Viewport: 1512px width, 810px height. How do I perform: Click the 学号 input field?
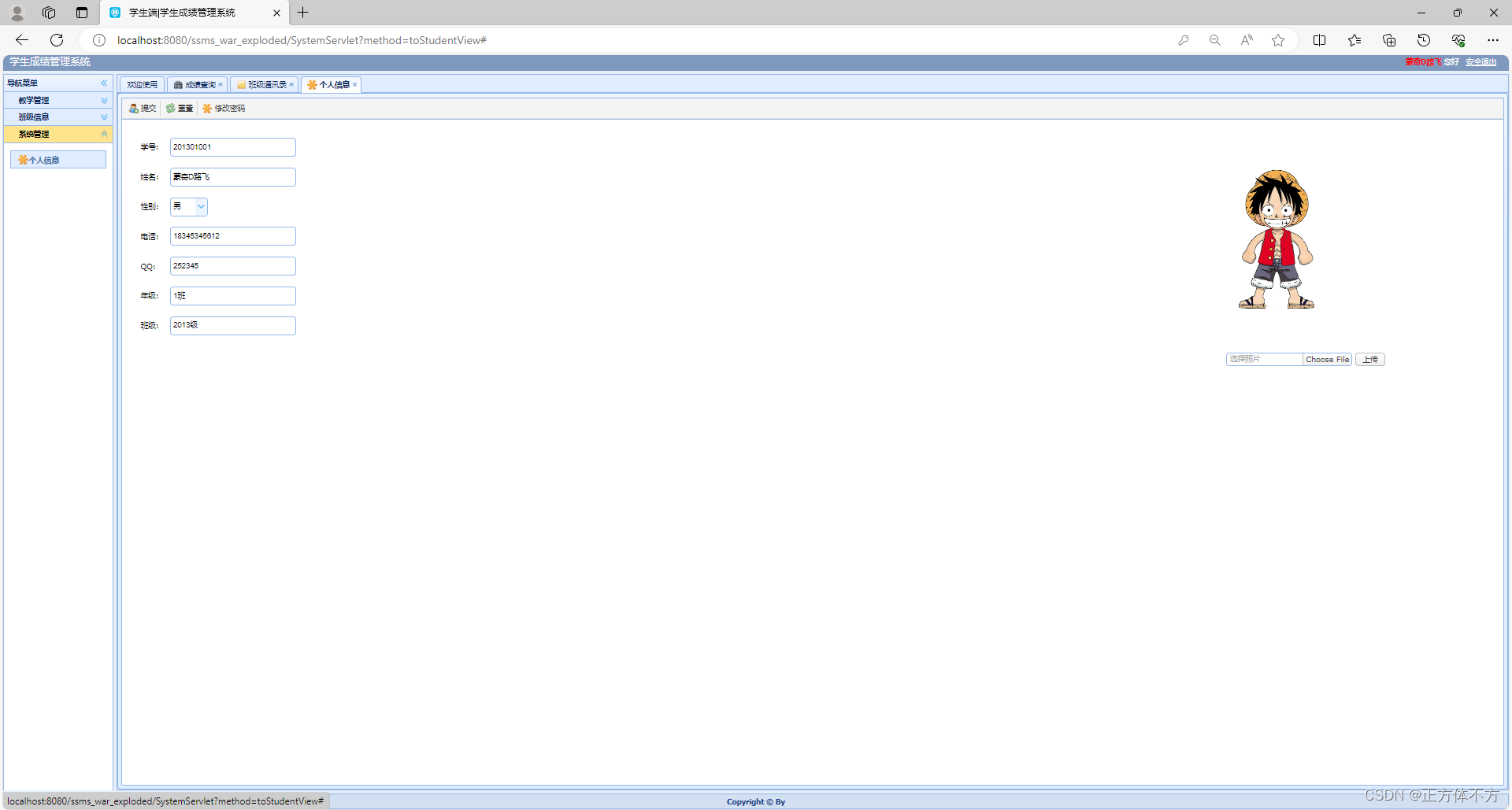tap(233, 147)
